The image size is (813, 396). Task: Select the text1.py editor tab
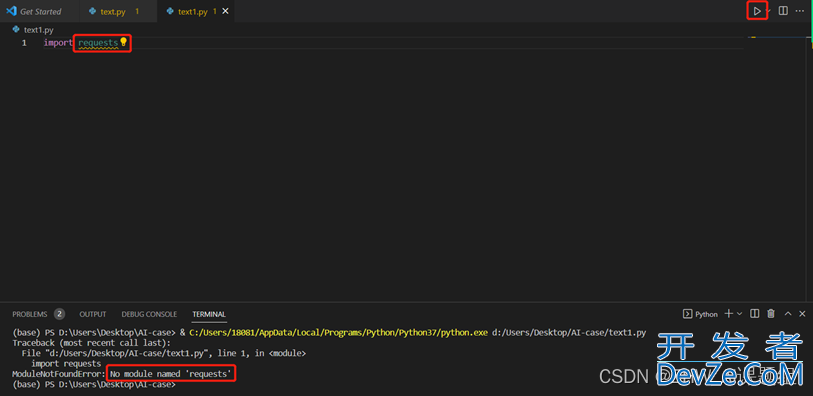(195, 11)
